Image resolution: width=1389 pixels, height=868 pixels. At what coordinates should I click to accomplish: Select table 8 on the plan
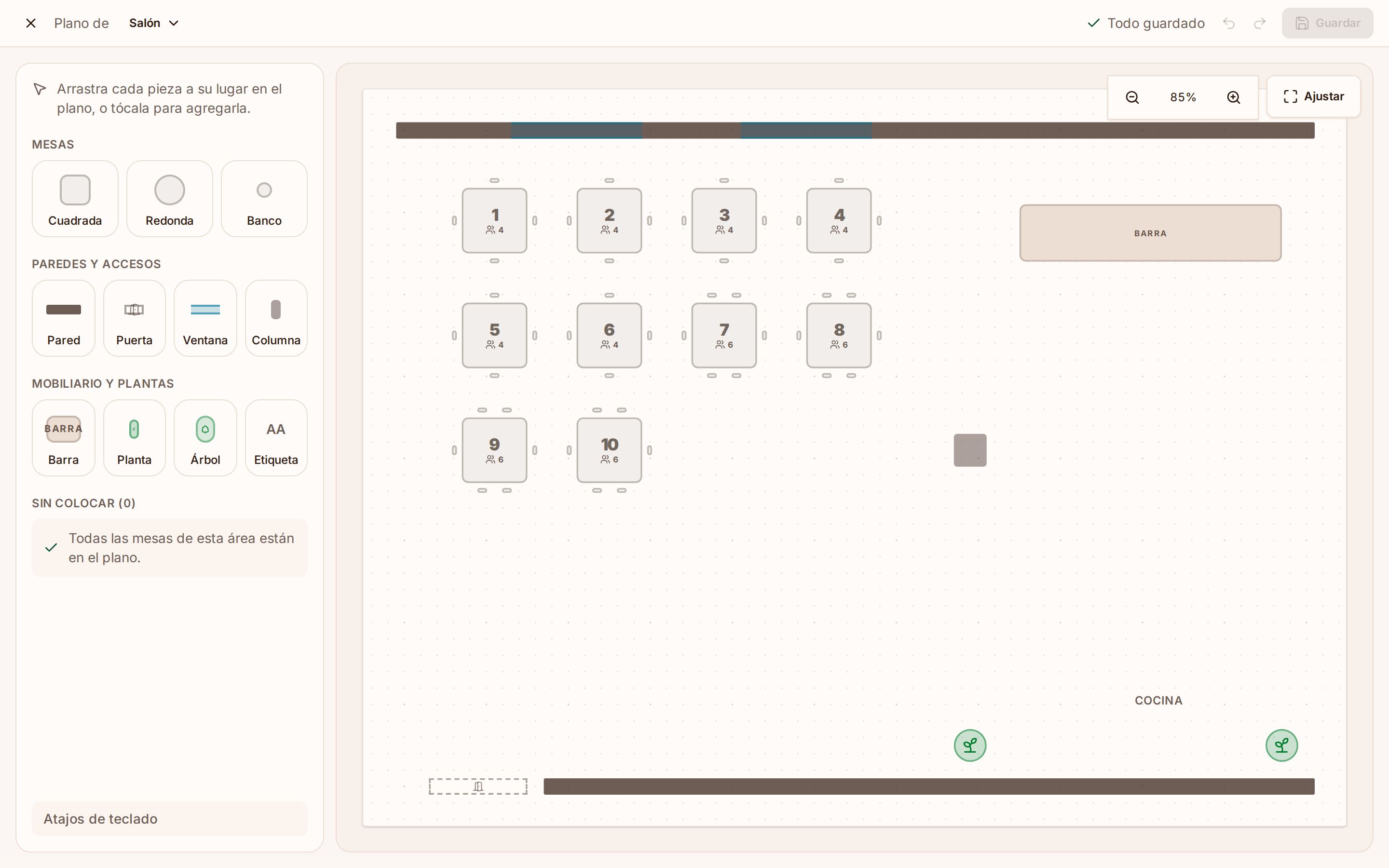(x=839, y=335)
